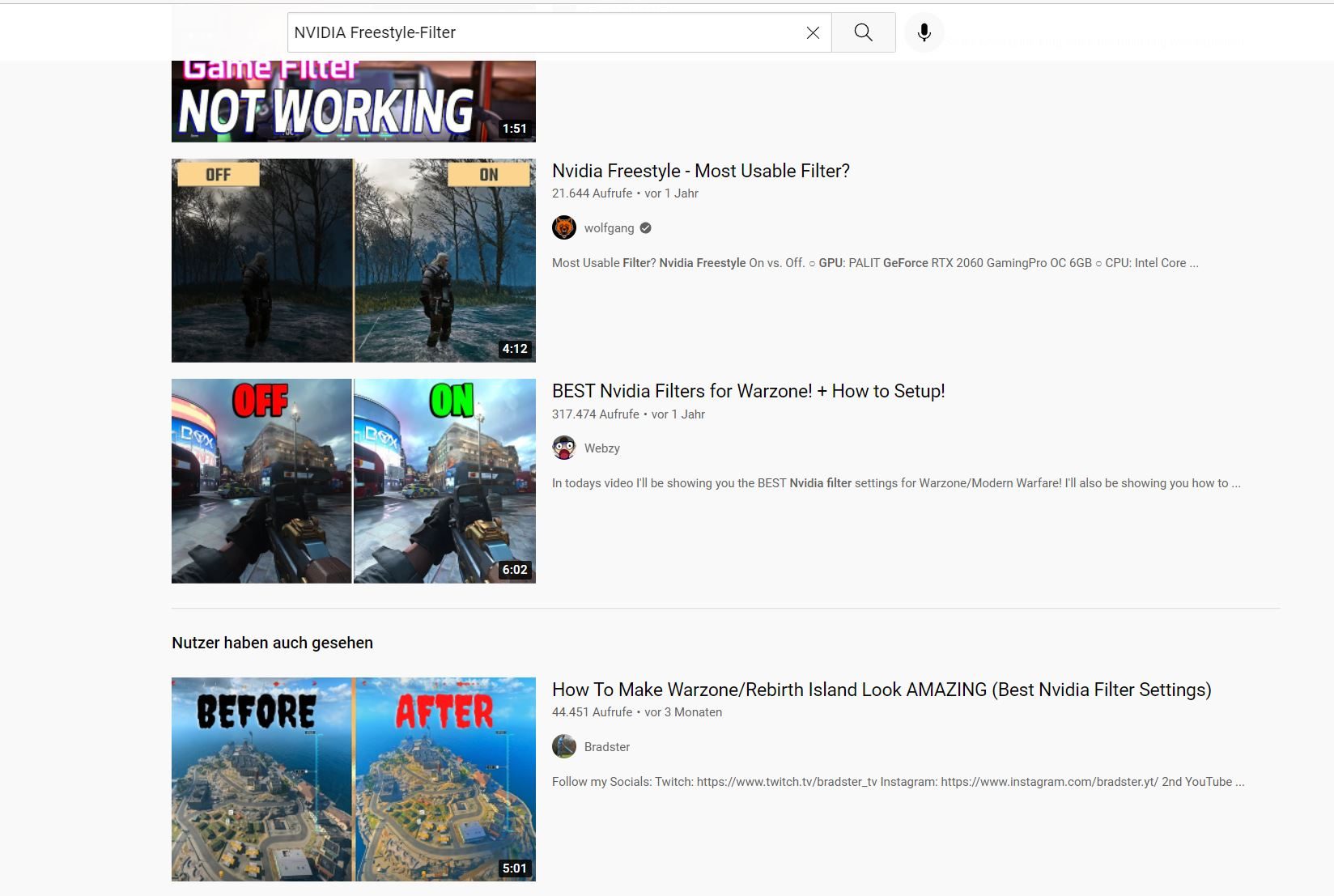
Task: Open 'How To Make Warzone/Rebirth Island Look AMAZING' title
Action: [x=882, y=690]
